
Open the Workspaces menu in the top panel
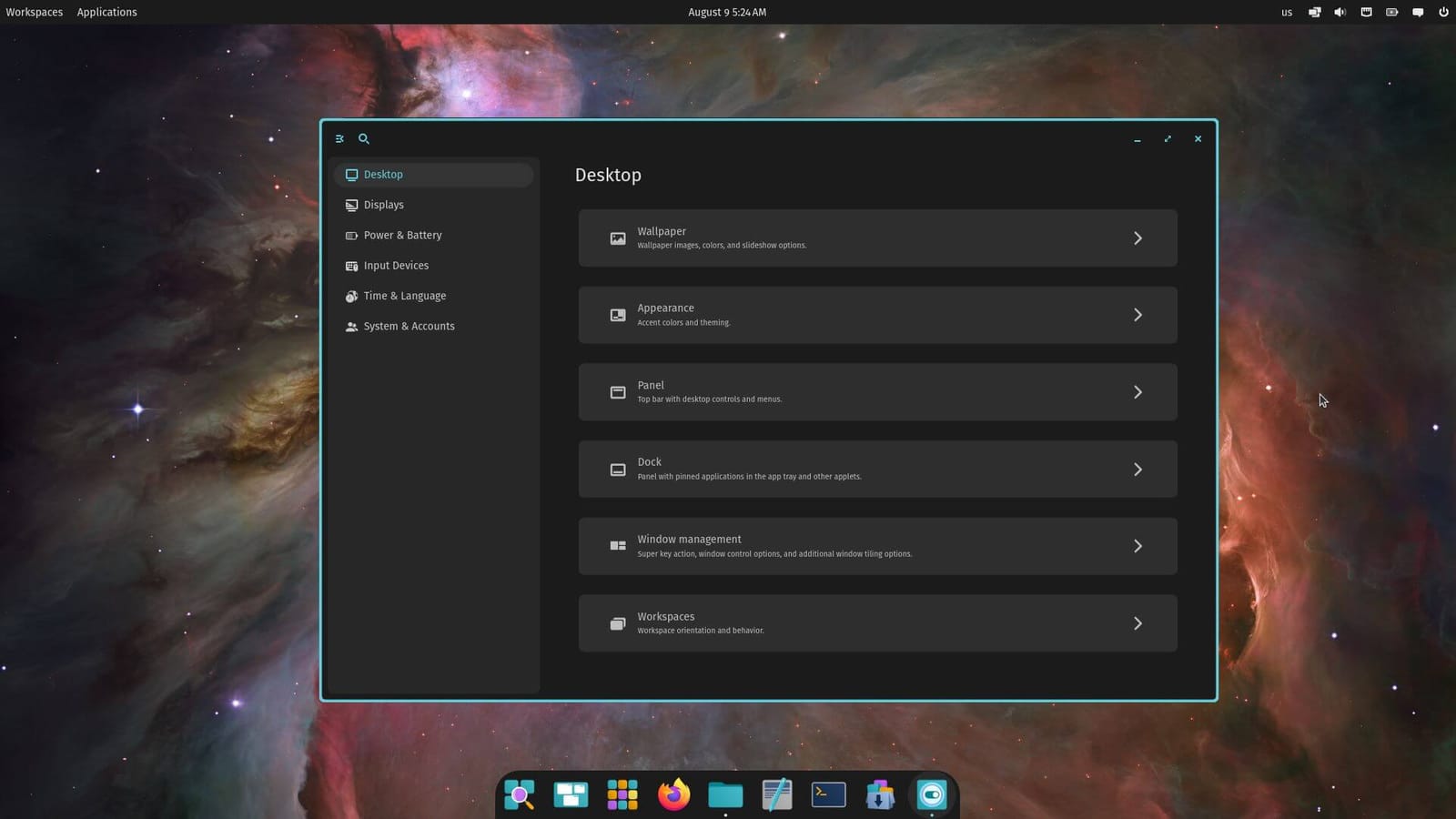pyautogui.click(x=34, y=12)
